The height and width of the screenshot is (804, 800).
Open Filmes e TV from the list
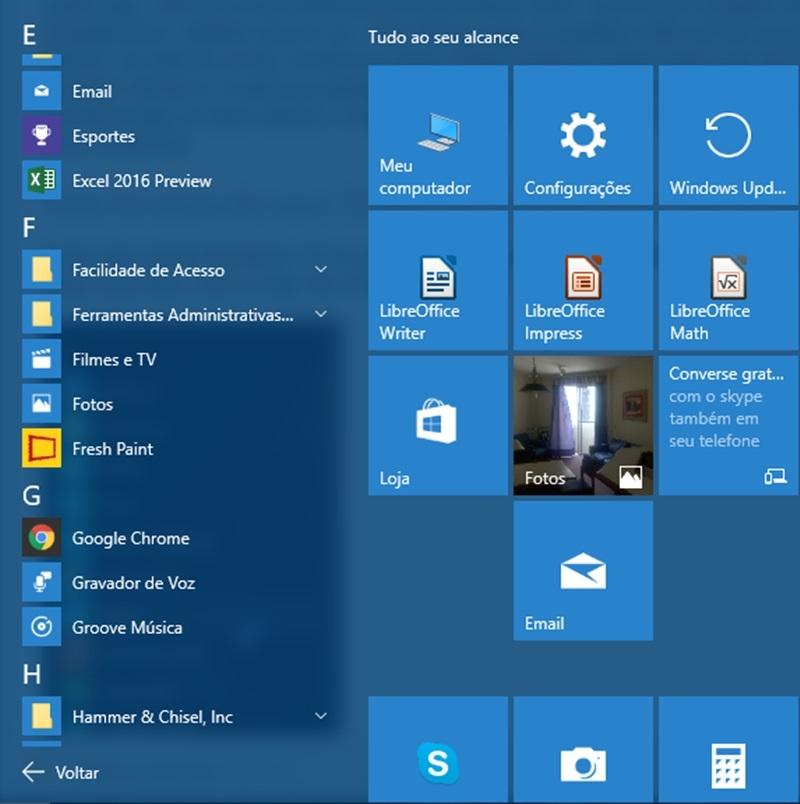coord(114,360)
